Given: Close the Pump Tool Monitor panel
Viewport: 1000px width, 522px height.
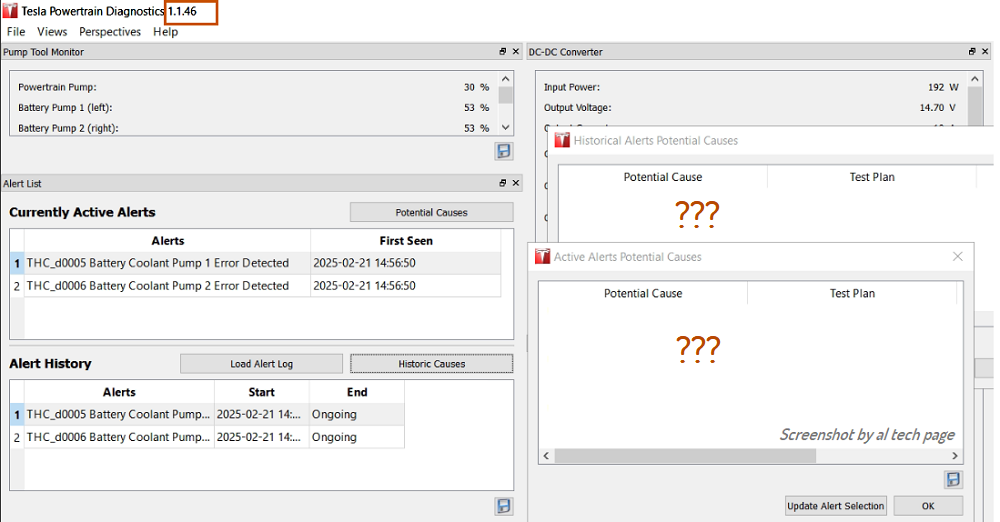Looking at the screenshot, I should click(516, 52).
